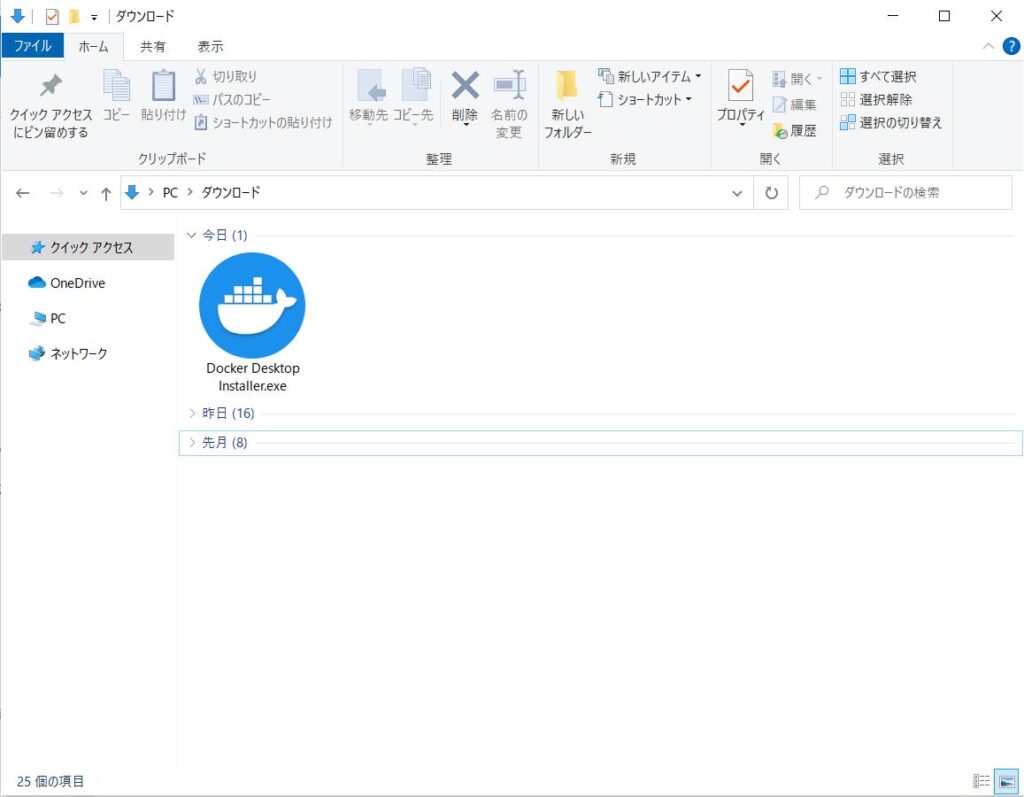Pin to Quick Access (クイック アクセスにピン留めする)
Screen dimensions: 1024x797
click(x=50, y=105)
